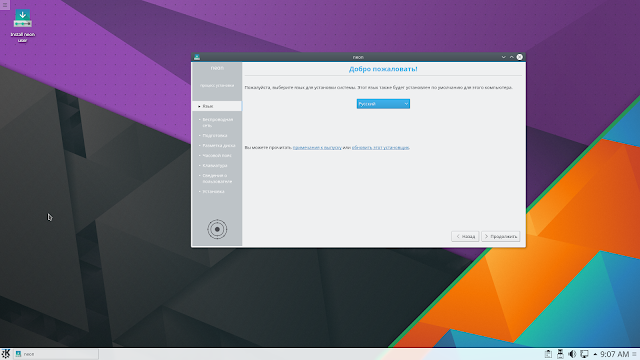Minimize the neon installer window
This screenshot has height=360, width=640.
[503, 57]
